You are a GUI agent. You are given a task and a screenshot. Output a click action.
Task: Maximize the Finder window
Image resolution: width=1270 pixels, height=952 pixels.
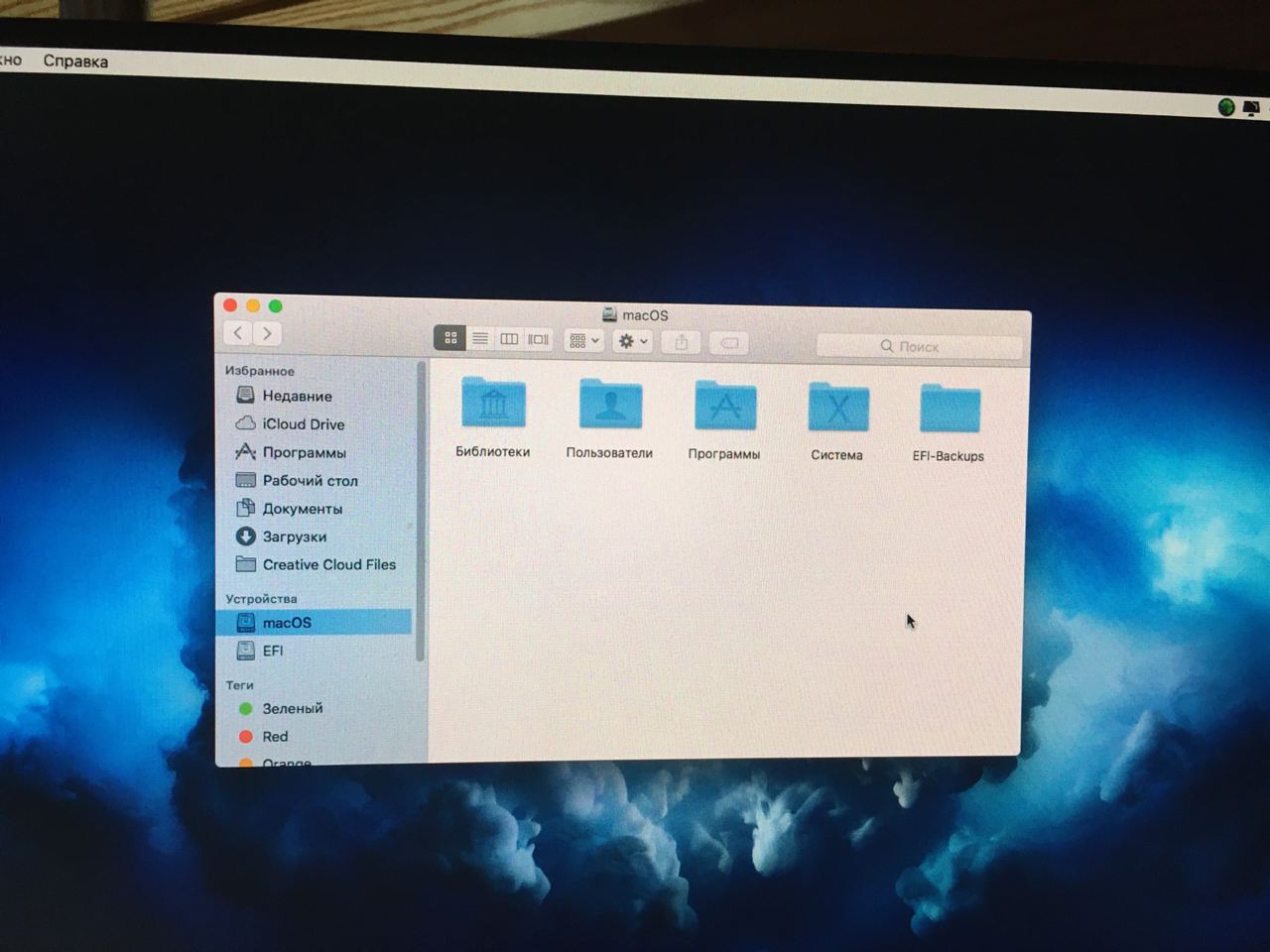click(x=276, y=305)
